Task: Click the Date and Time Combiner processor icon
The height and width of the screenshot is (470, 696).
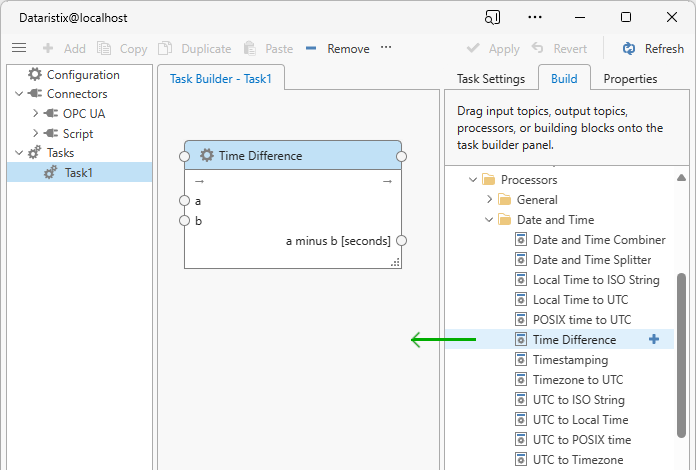Action: pos(521,240)
